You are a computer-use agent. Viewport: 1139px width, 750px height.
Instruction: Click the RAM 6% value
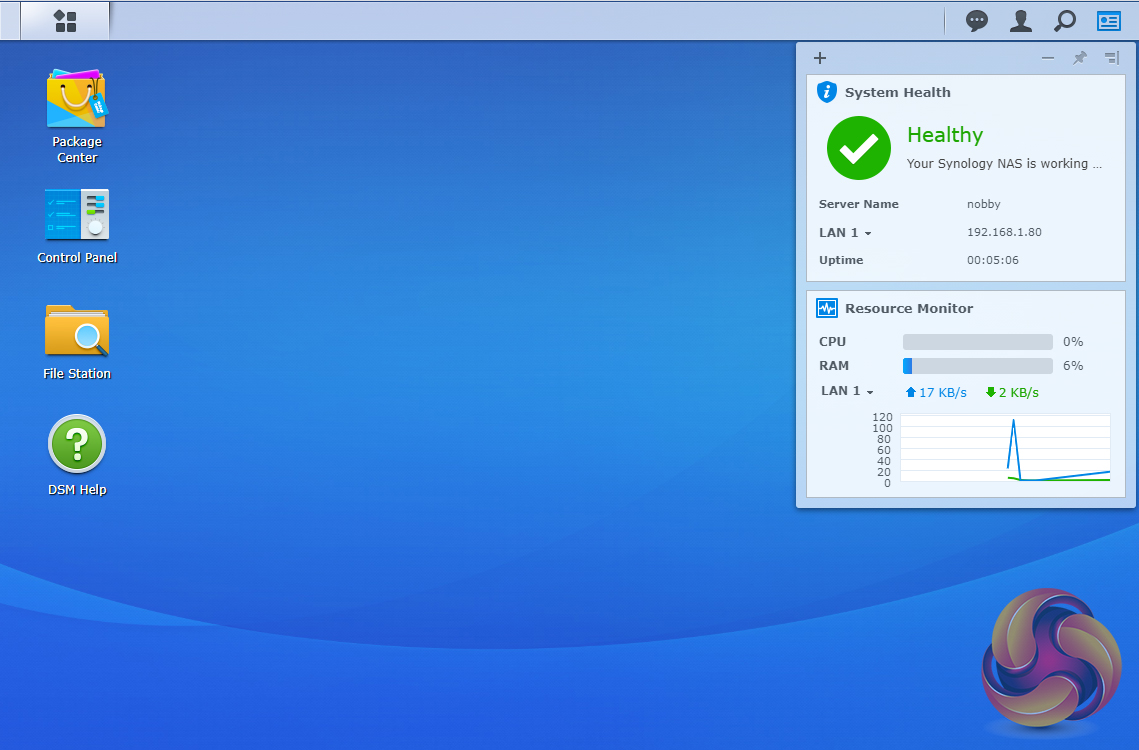[1073, 366]
